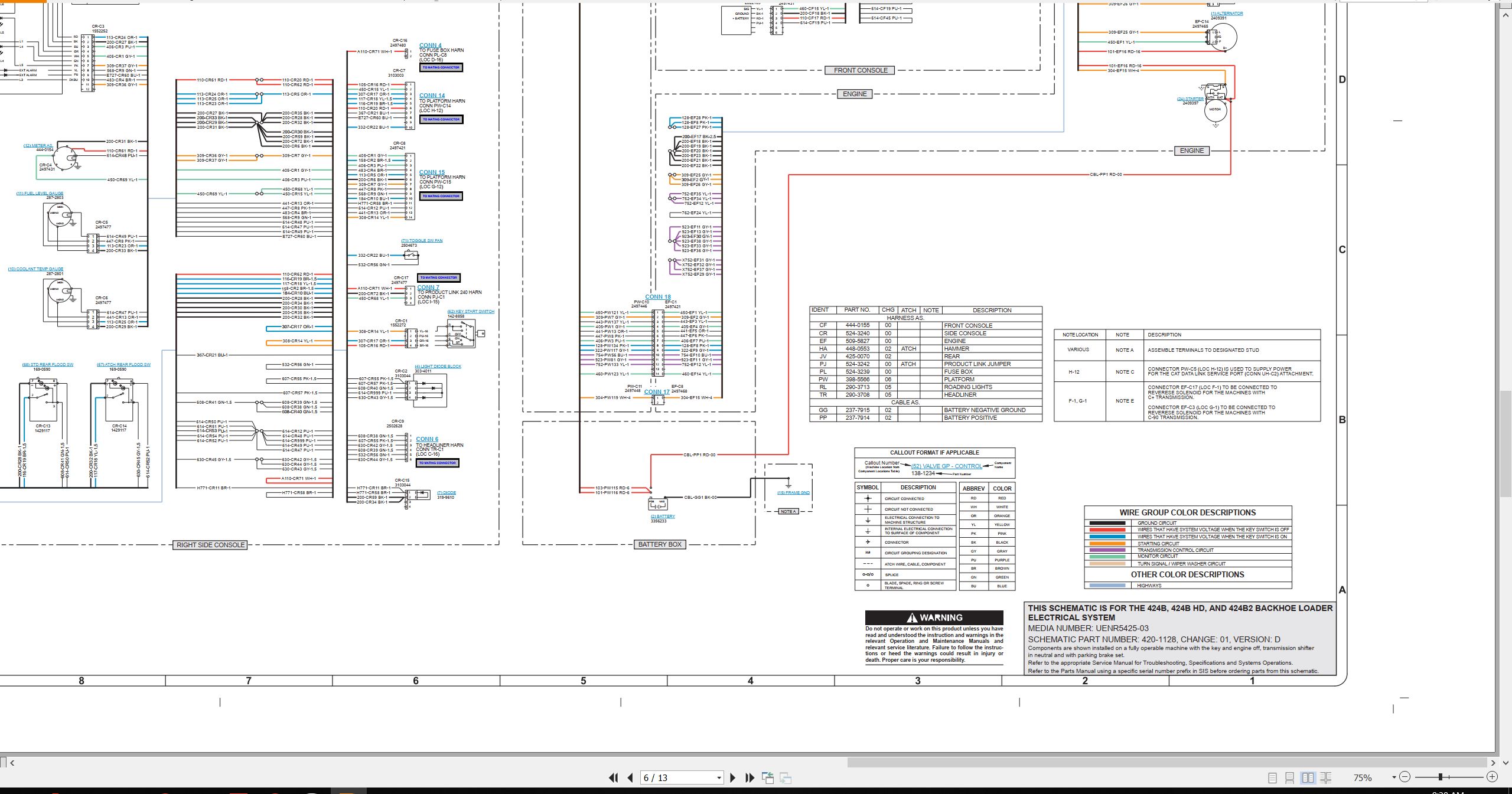The image size is (1512, 794).
Task: Open the (67) ATCH REAR FLOOD SW link
Action: pos(123,365)
